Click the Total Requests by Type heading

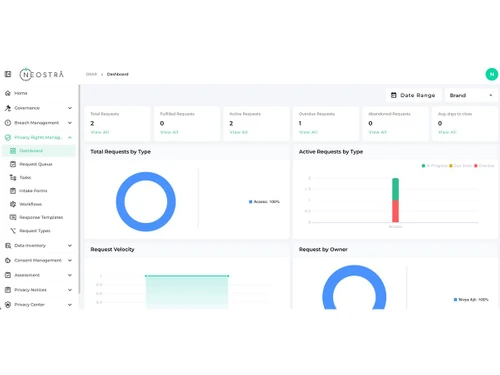pos(120,152)
